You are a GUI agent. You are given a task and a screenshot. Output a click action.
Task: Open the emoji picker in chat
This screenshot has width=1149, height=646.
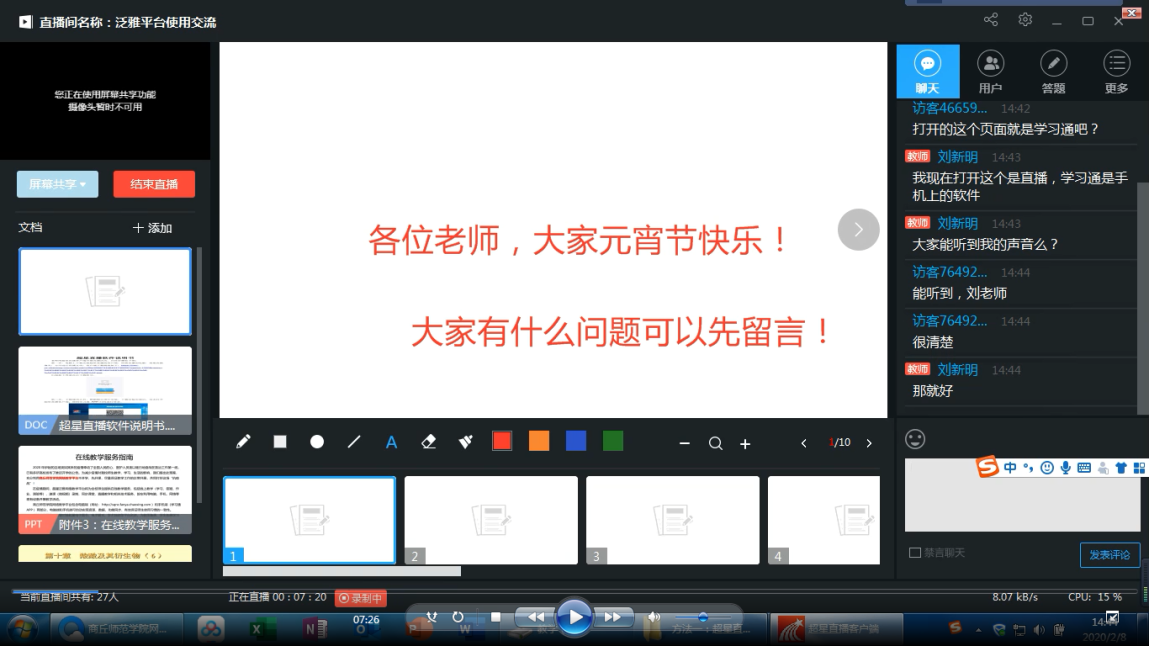[x=914, y=439]
